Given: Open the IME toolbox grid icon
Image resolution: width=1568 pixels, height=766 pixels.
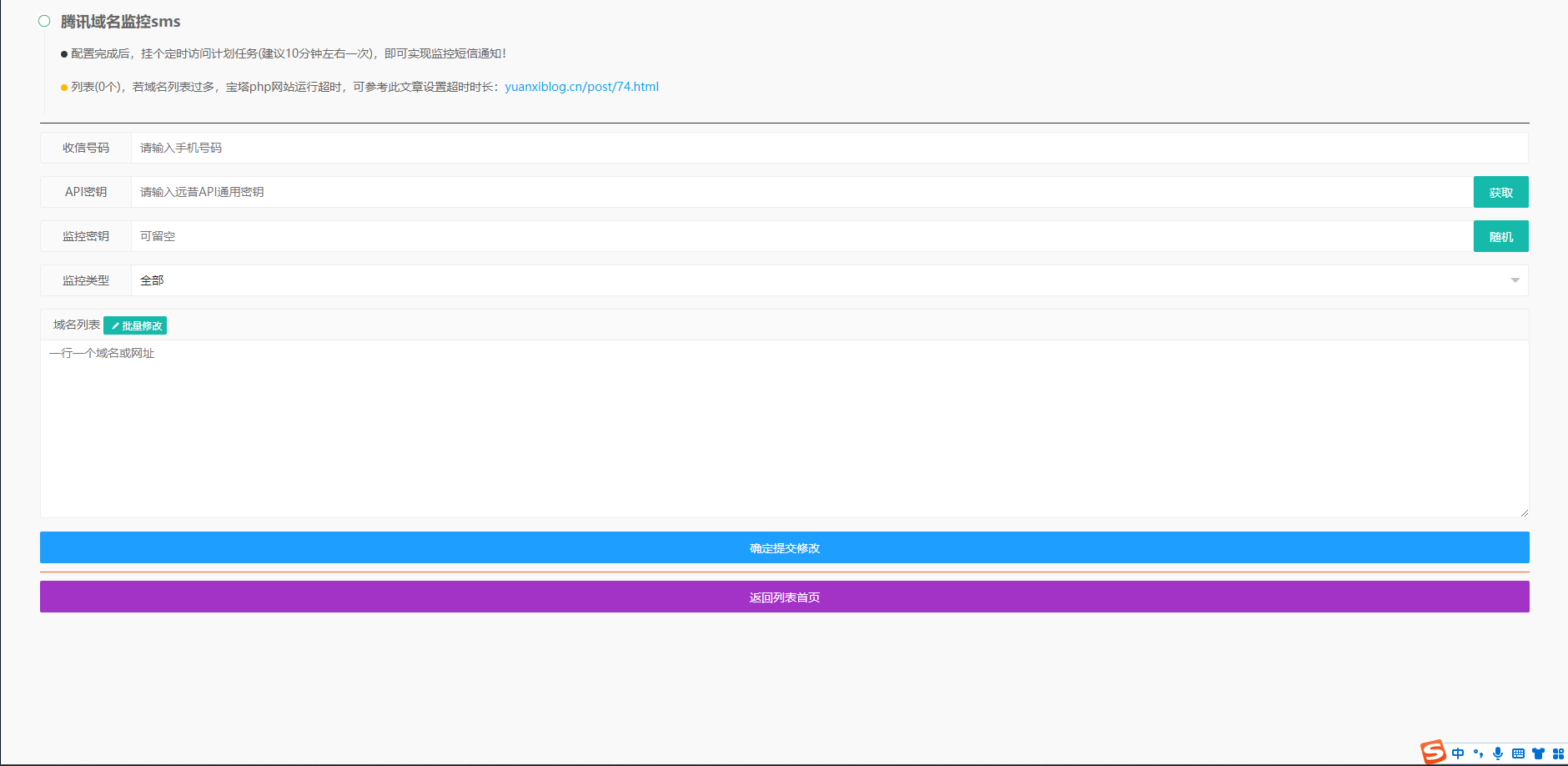Looking at the screenshot, I should click(1557, 753).
